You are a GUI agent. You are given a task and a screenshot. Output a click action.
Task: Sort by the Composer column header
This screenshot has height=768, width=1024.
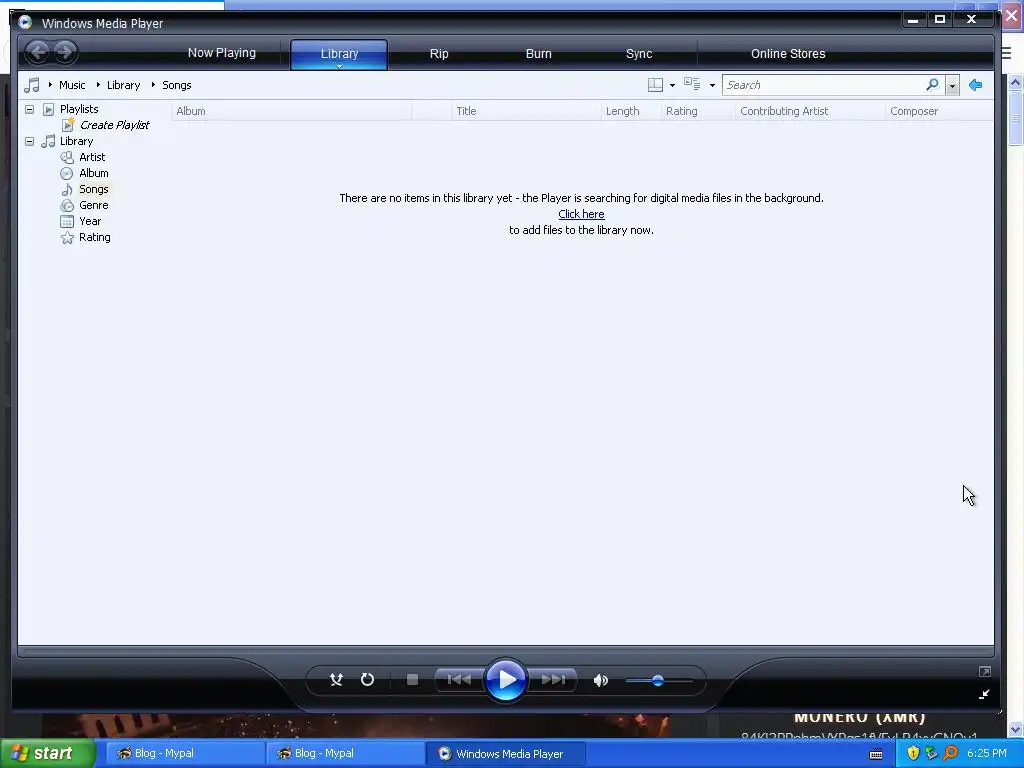(x=939, y=111)
